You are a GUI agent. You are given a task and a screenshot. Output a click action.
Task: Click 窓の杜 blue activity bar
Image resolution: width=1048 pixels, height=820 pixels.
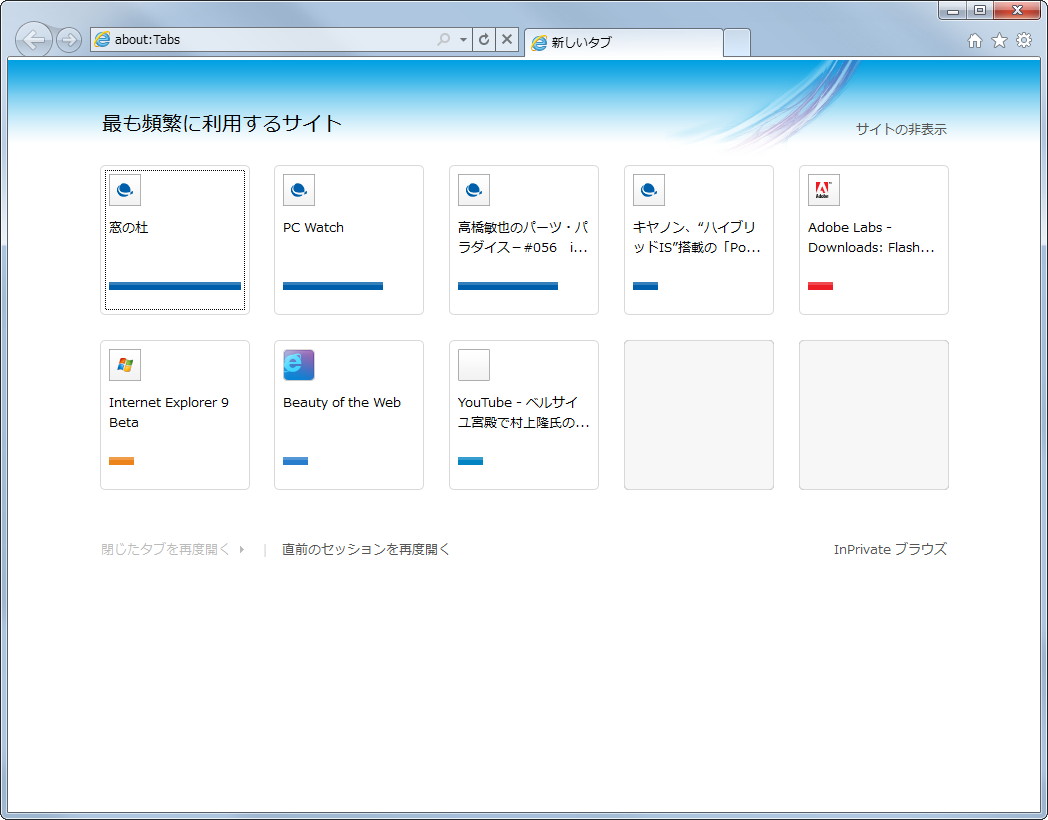coord(175,286)
